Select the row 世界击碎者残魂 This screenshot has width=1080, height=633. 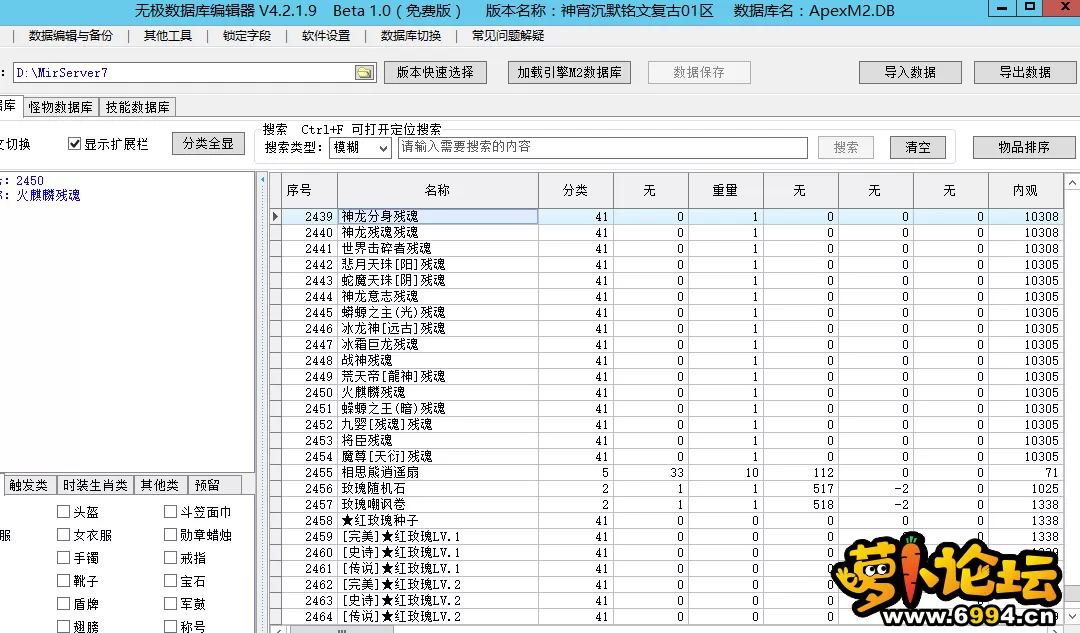665,248
